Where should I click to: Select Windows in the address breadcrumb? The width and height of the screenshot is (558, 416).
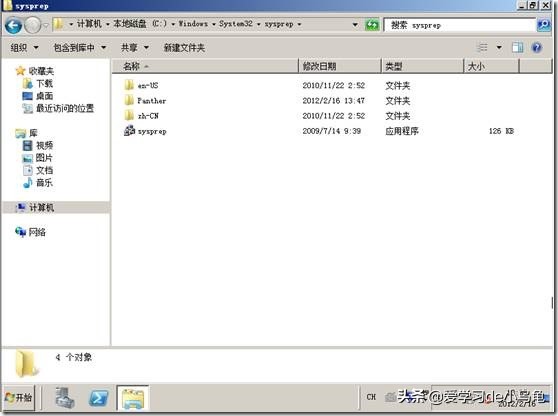coord(193,24)
